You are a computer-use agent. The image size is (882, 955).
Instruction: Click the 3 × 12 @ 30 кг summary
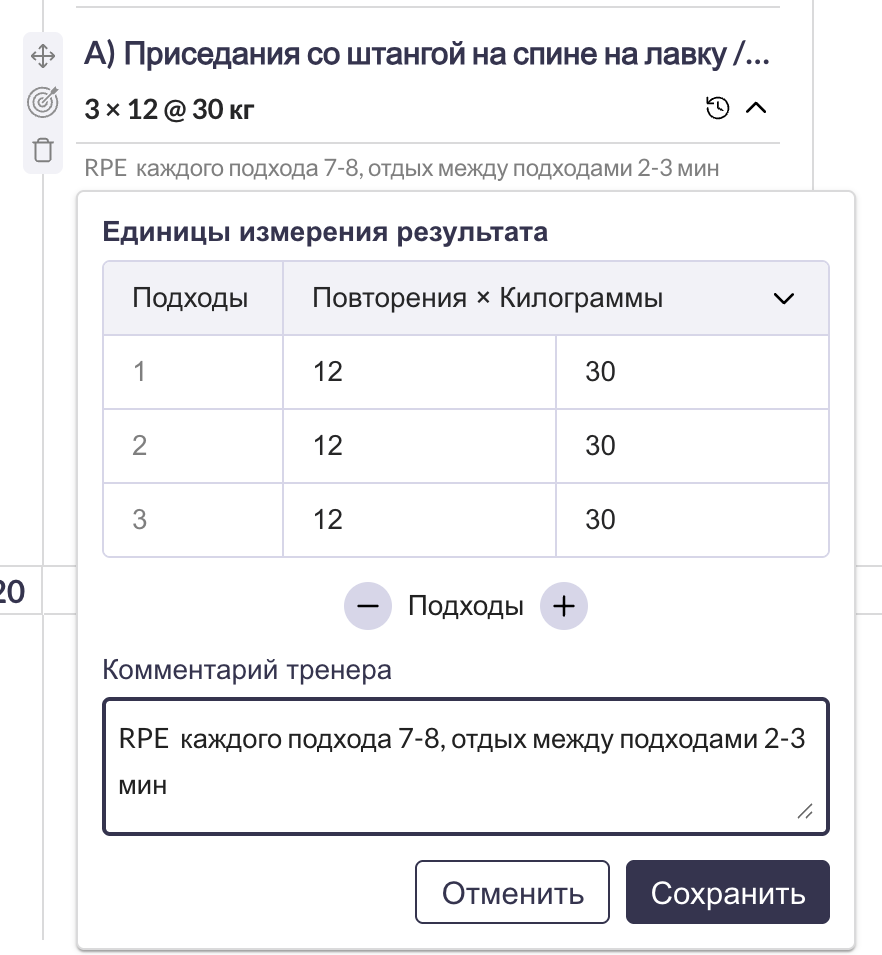(x=169, y=109)
